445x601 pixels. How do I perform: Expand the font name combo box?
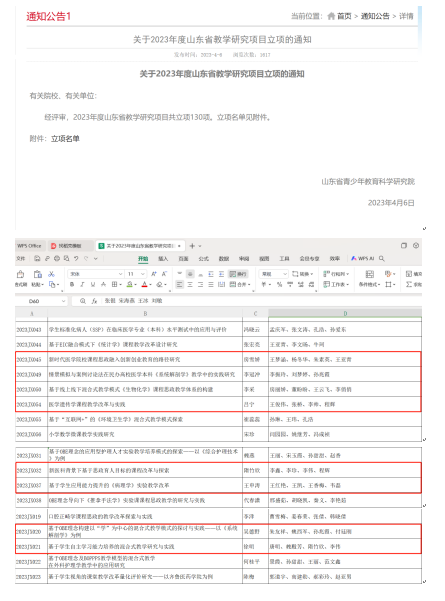tap(96, 274)
